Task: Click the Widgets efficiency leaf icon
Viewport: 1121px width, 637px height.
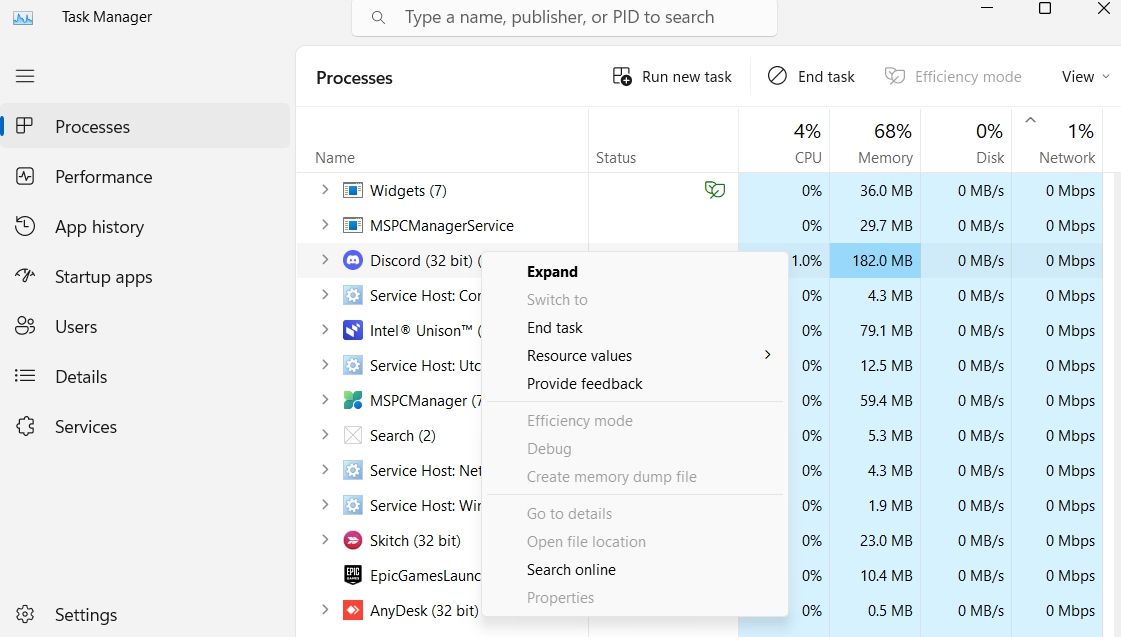Action: (714, 190)
